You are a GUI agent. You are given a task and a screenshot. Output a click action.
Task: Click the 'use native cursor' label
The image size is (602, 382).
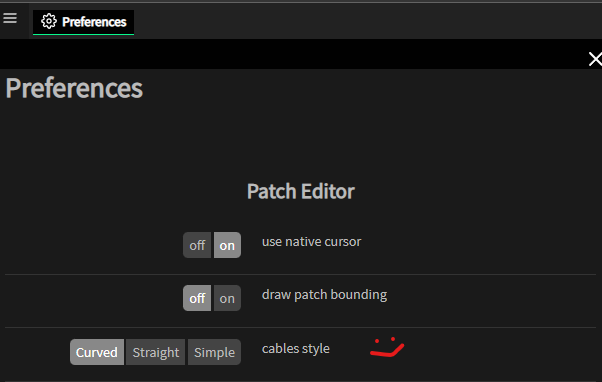pos(311,242)
